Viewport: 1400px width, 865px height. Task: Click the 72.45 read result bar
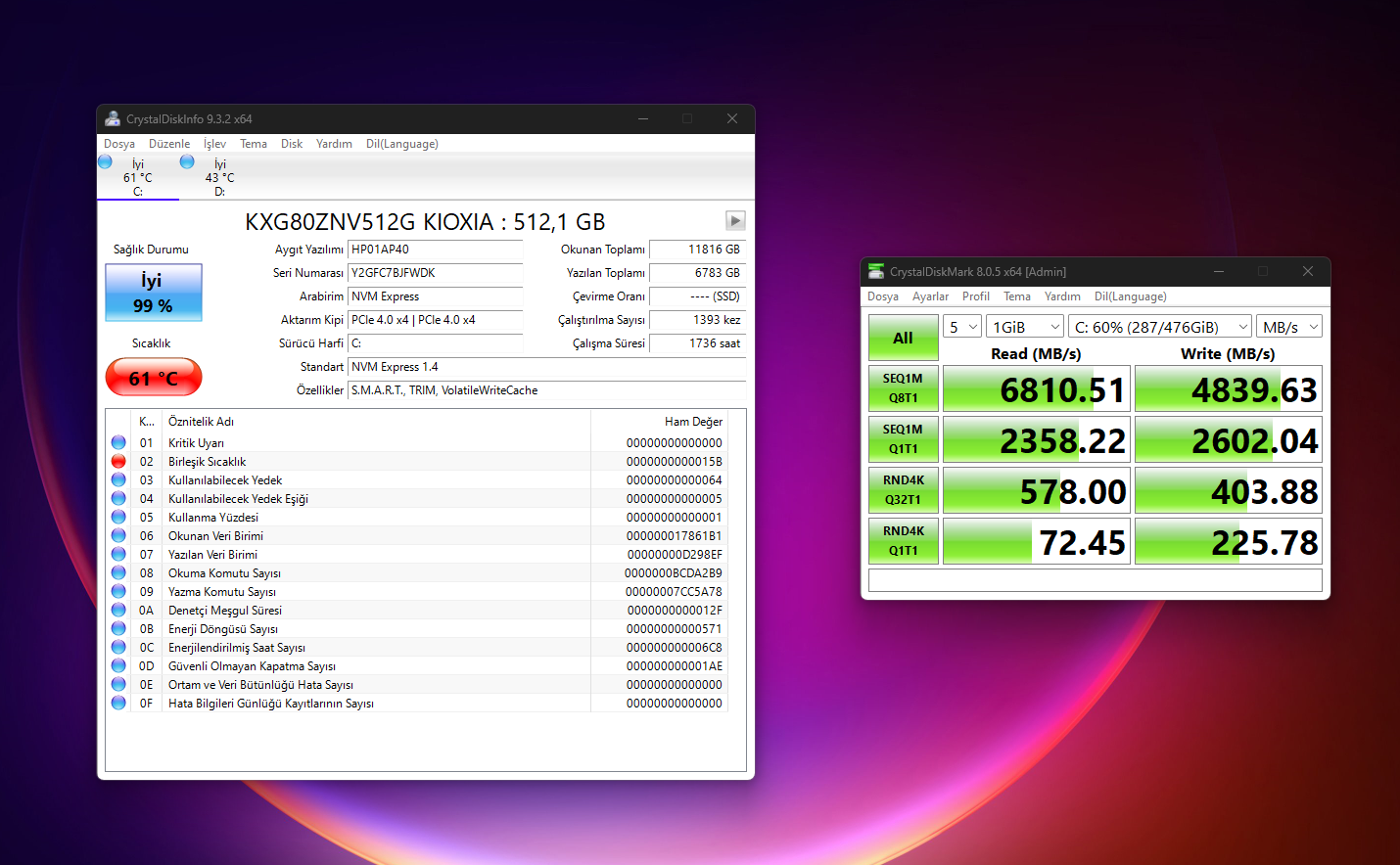click(1037, 541)
